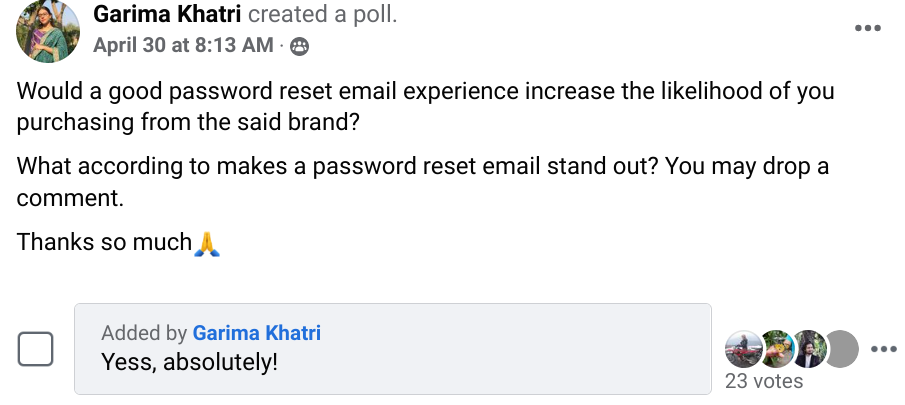Open Garima Khatri author name at top
This screenshot has height=405, width=905.
point(167,15)
